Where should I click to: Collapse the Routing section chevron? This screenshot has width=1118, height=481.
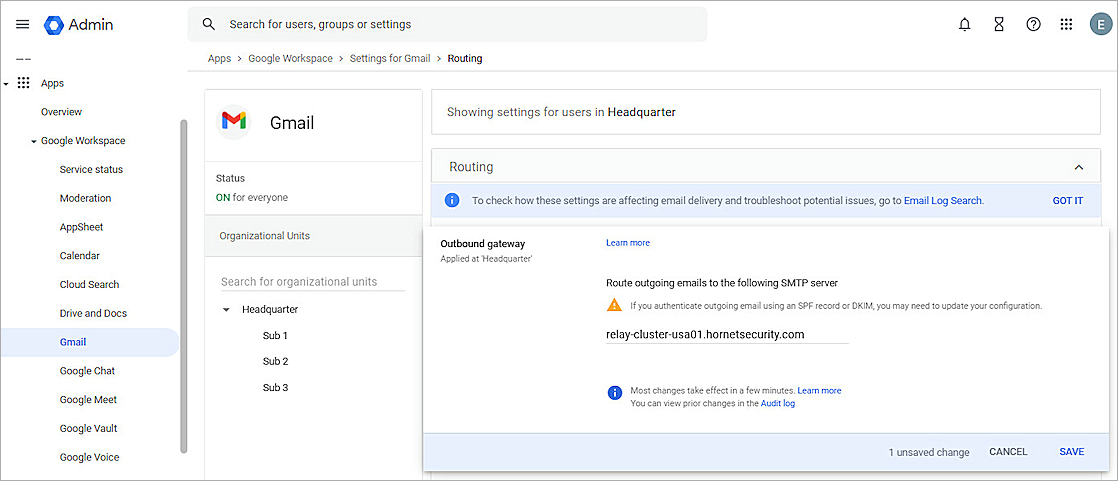point(1078,167)
